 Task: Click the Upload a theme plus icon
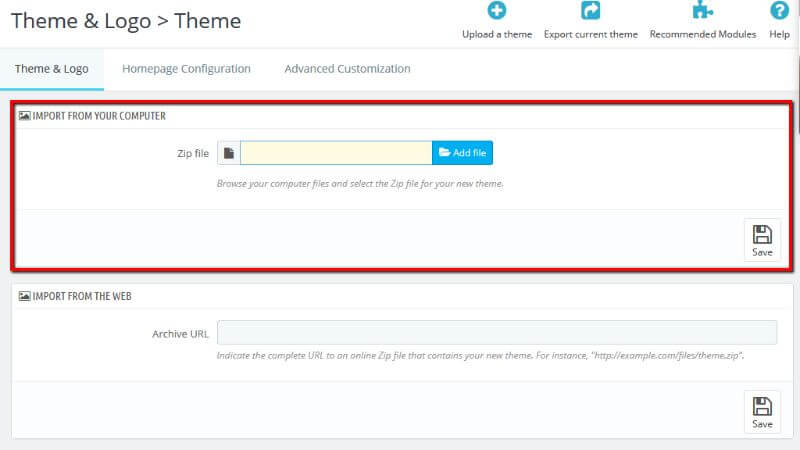click(496, 10)
